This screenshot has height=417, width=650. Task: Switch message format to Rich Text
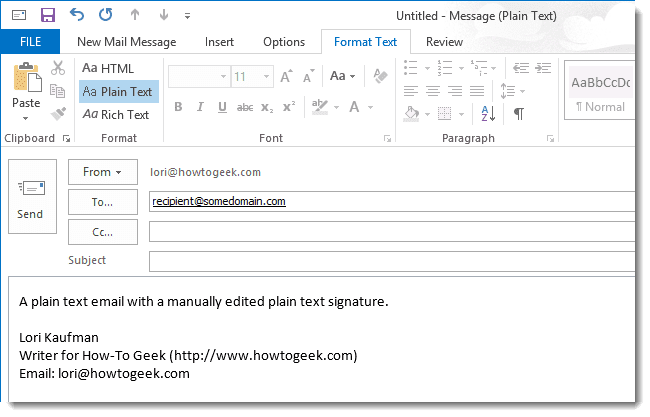click(116, 115)
